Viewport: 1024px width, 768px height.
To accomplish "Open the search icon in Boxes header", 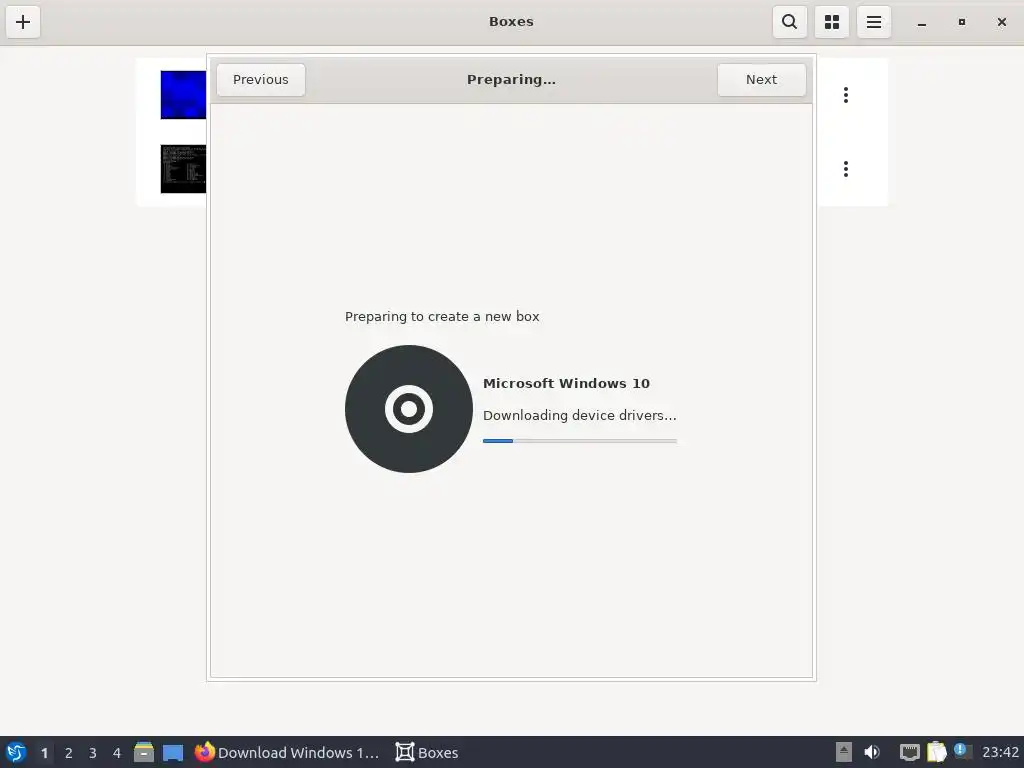I will tap(790, 22).
